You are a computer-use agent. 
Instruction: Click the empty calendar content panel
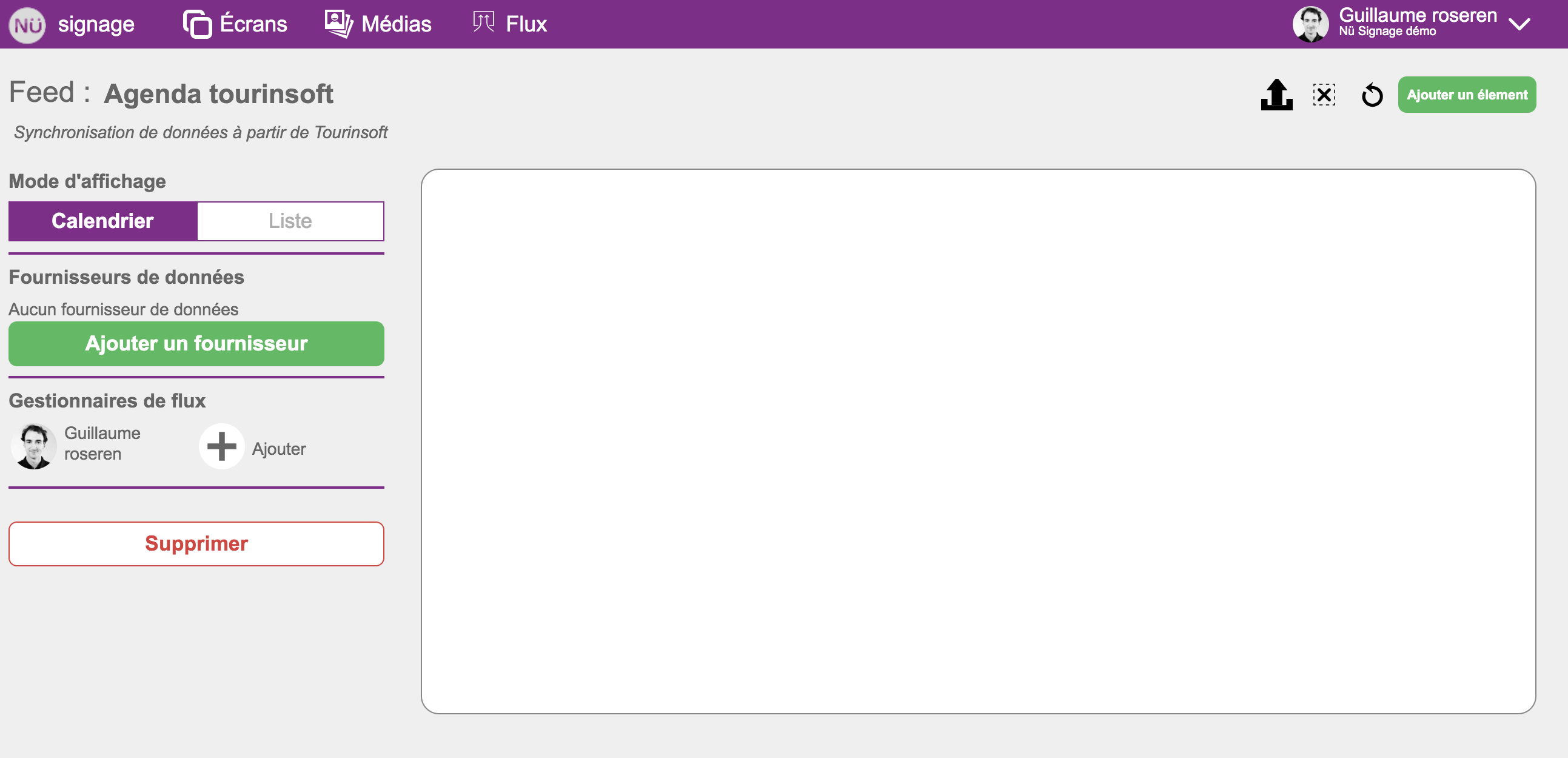click(977, 441)
